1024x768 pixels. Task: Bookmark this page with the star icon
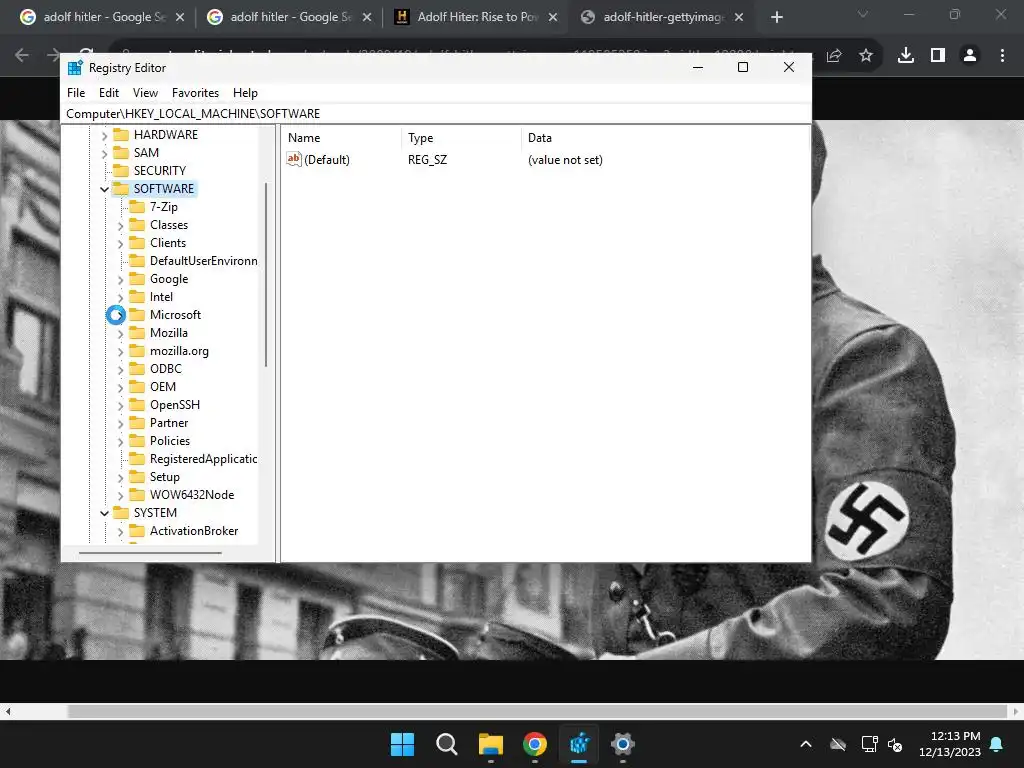click(x=866, y=56)
